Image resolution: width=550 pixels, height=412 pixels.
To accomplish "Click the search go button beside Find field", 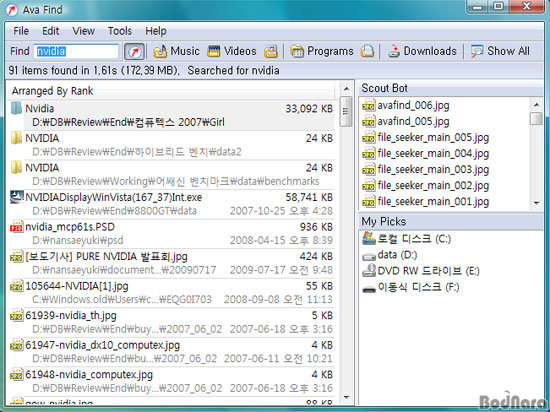I will 134,52.
